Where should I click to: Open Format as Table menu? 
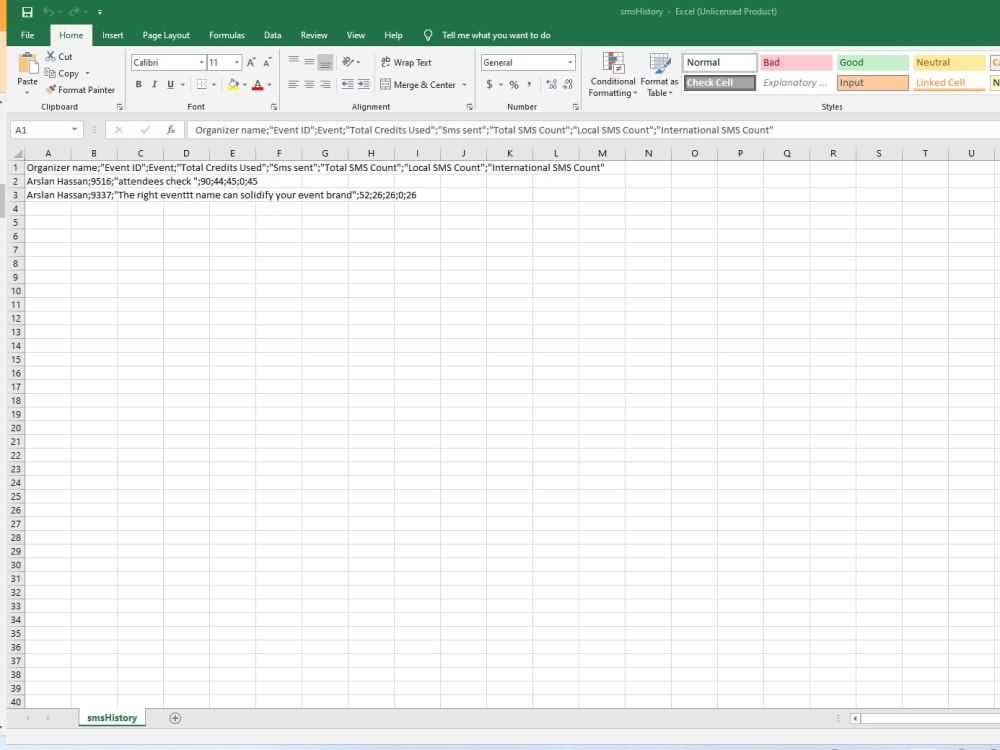[659, 75]
